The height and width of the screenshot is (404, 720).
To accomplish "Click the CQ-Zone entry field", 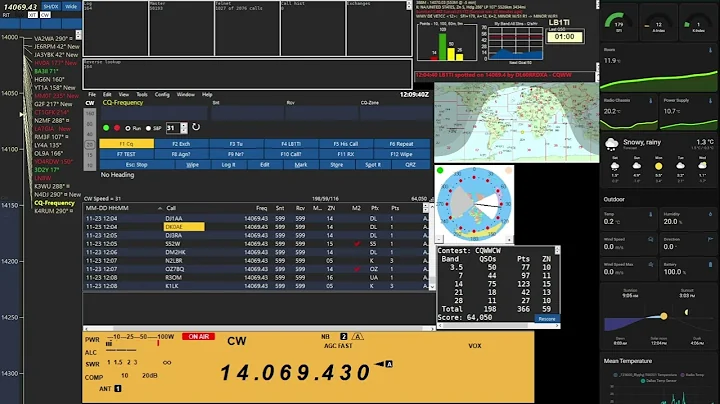I will pyautogui.click(x=394, y=113).
